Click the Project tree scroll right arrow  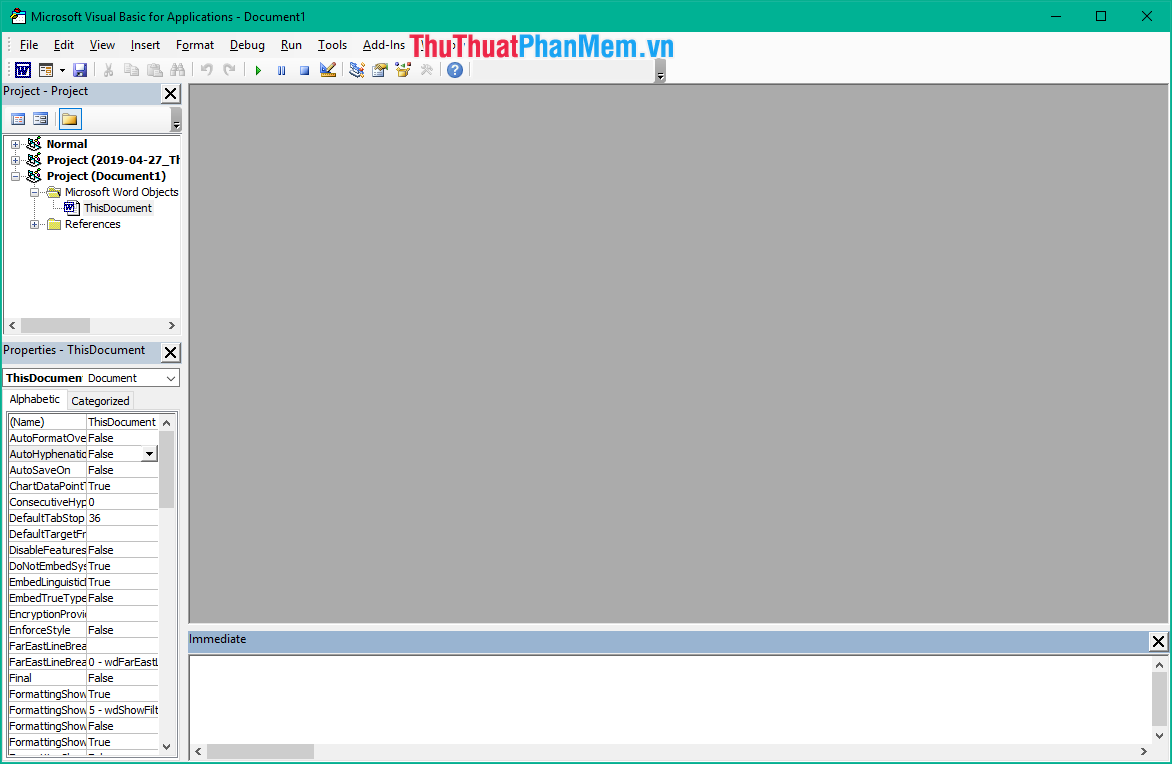(x=171, y=326)
